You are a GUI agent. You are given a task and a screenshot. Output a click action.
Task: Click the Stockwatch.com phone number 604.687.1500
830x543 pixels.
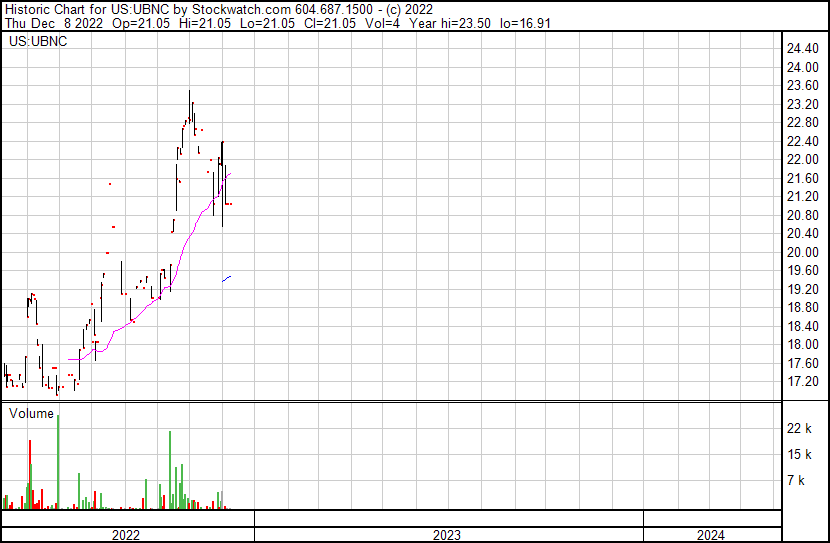tap(334, 10)
